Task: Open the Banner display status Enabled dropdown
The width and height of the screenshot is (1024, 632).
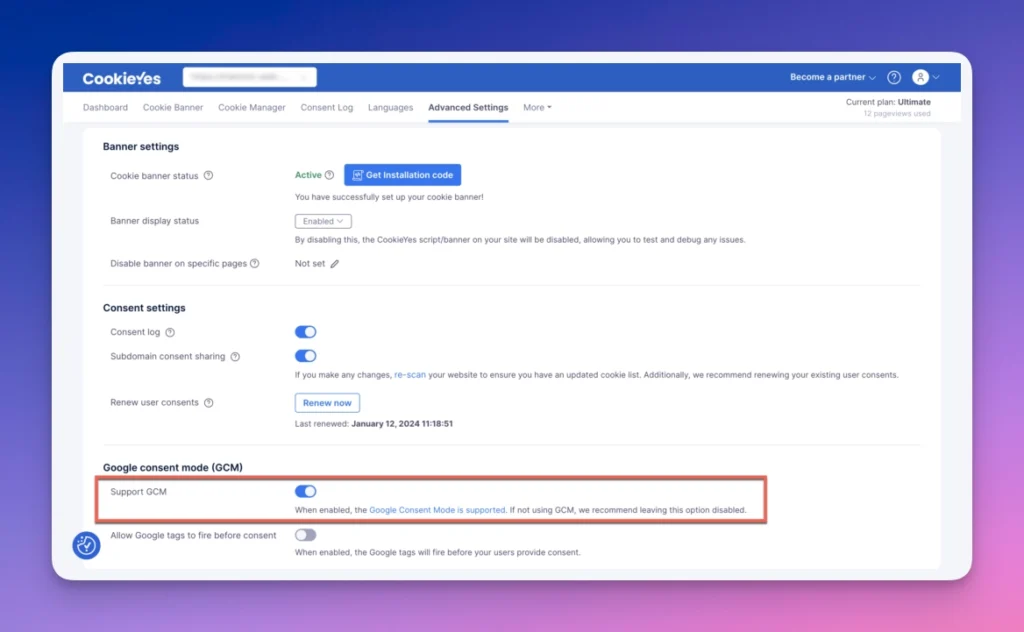Action: pyautogui.click(x=323, y=221)
